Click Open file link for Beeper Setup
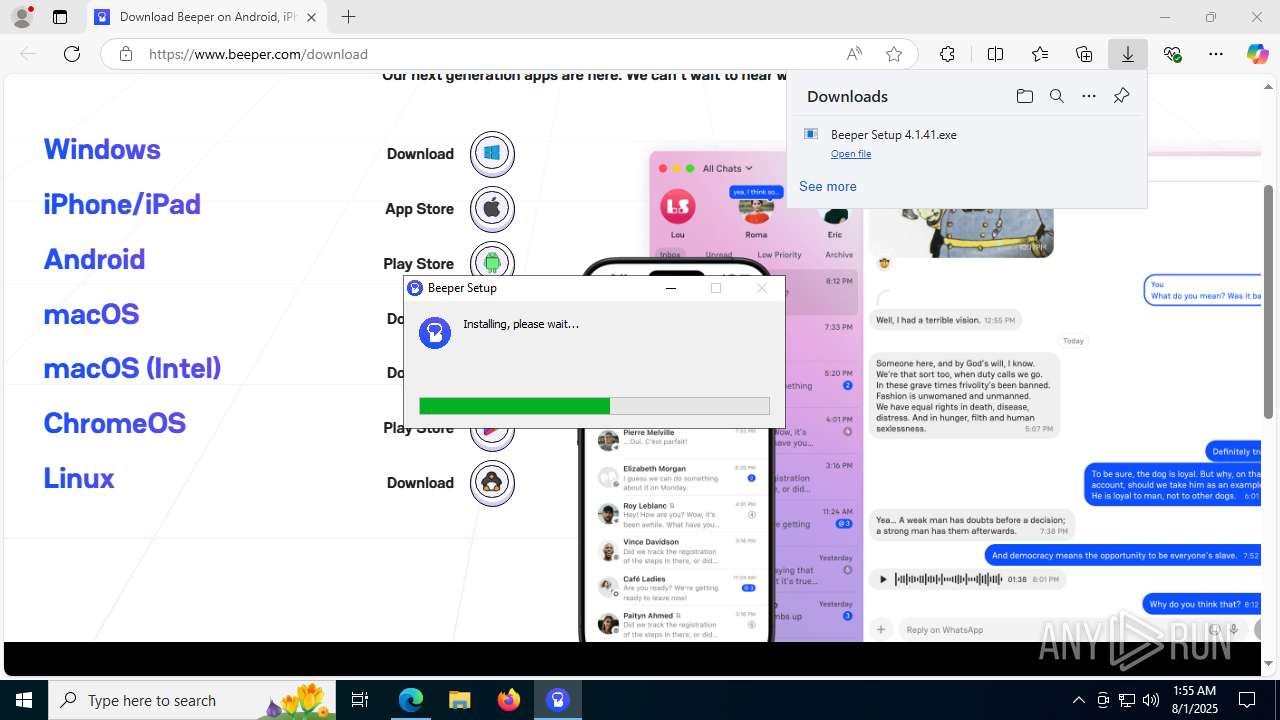 pyautogui.click(x=851, y=154)
